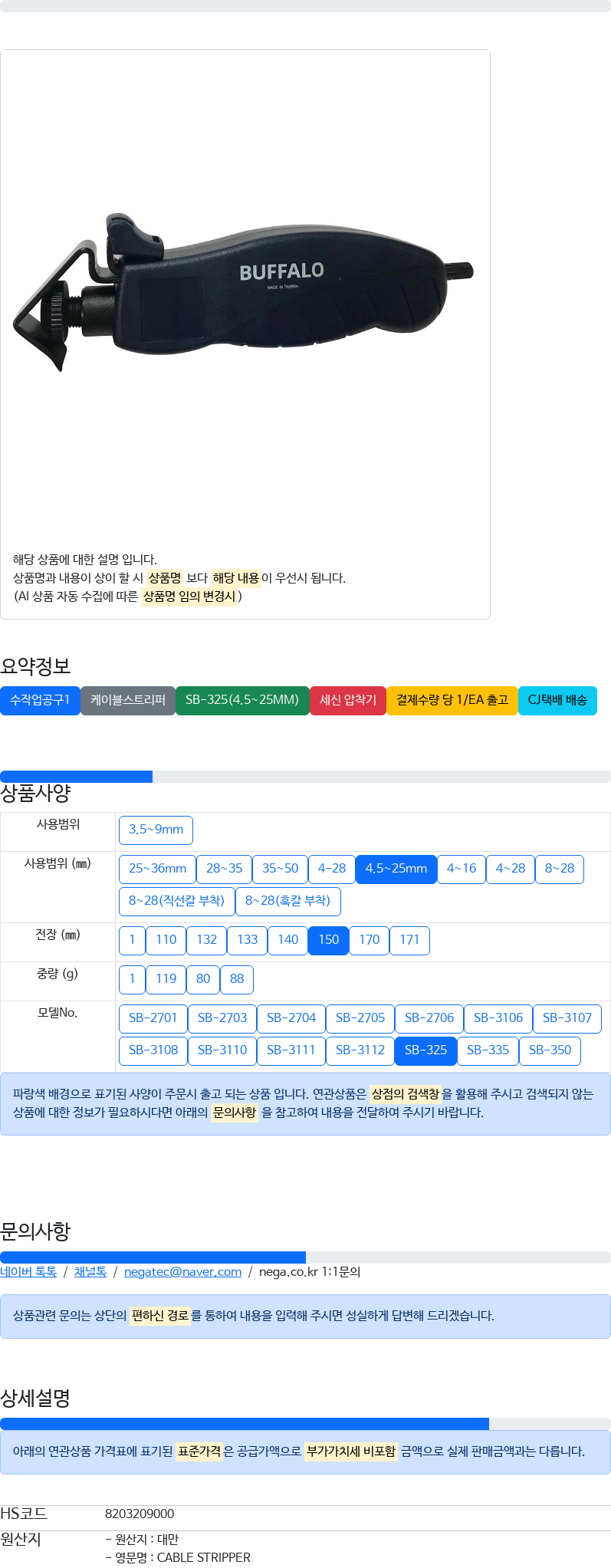Select the 수작업공구1 summary tag
611x1568 pixels.
coord(40,700)
